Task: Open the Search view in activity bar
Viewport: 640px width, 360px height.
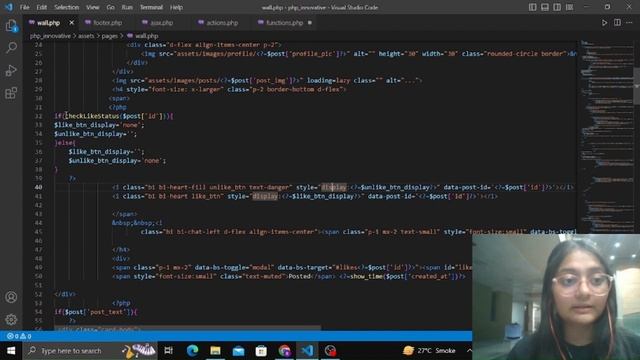Action: point(11,48)
